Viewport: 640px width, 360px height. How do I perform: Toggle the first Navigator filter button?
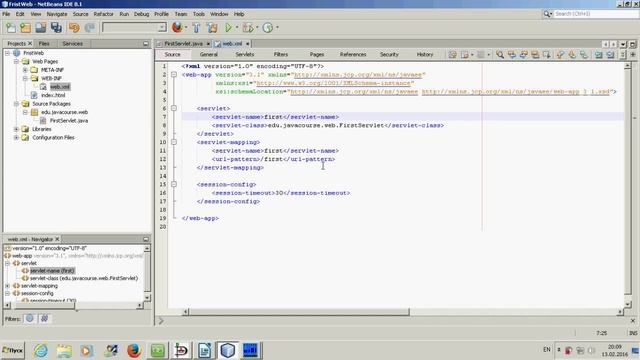pyautogui.click(x=30, y=318)
